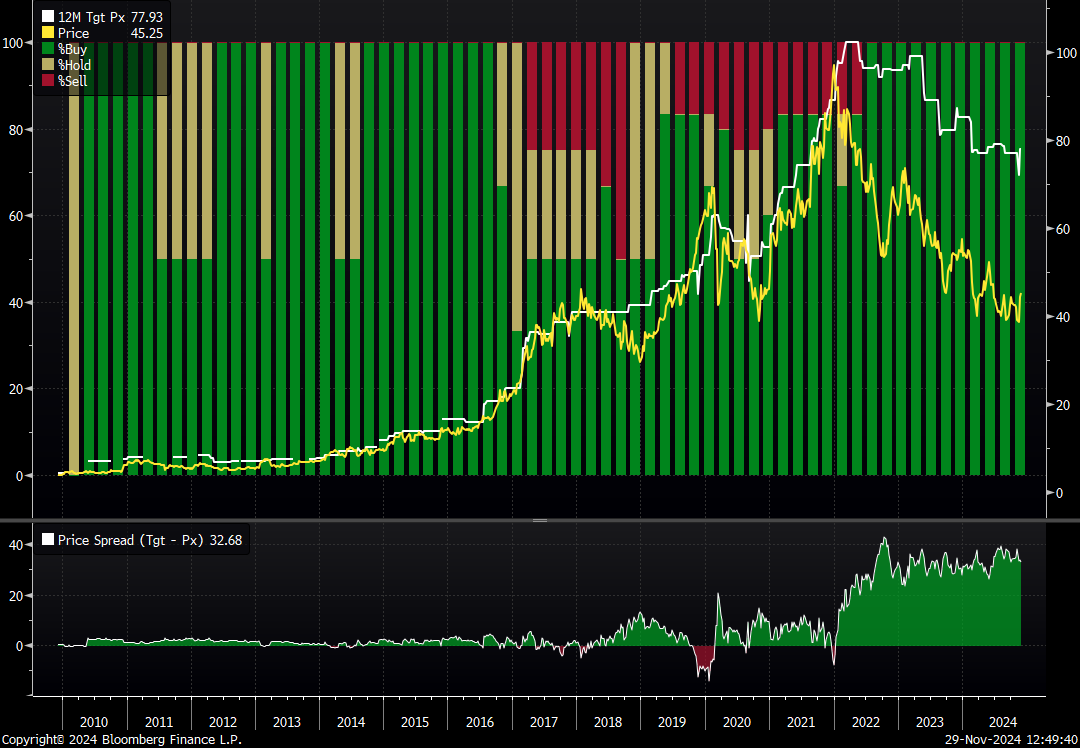The width and height of the screenshot is (1080, 748).
Task: Click the green %Buy legend swatch
Action: (48, 49)
